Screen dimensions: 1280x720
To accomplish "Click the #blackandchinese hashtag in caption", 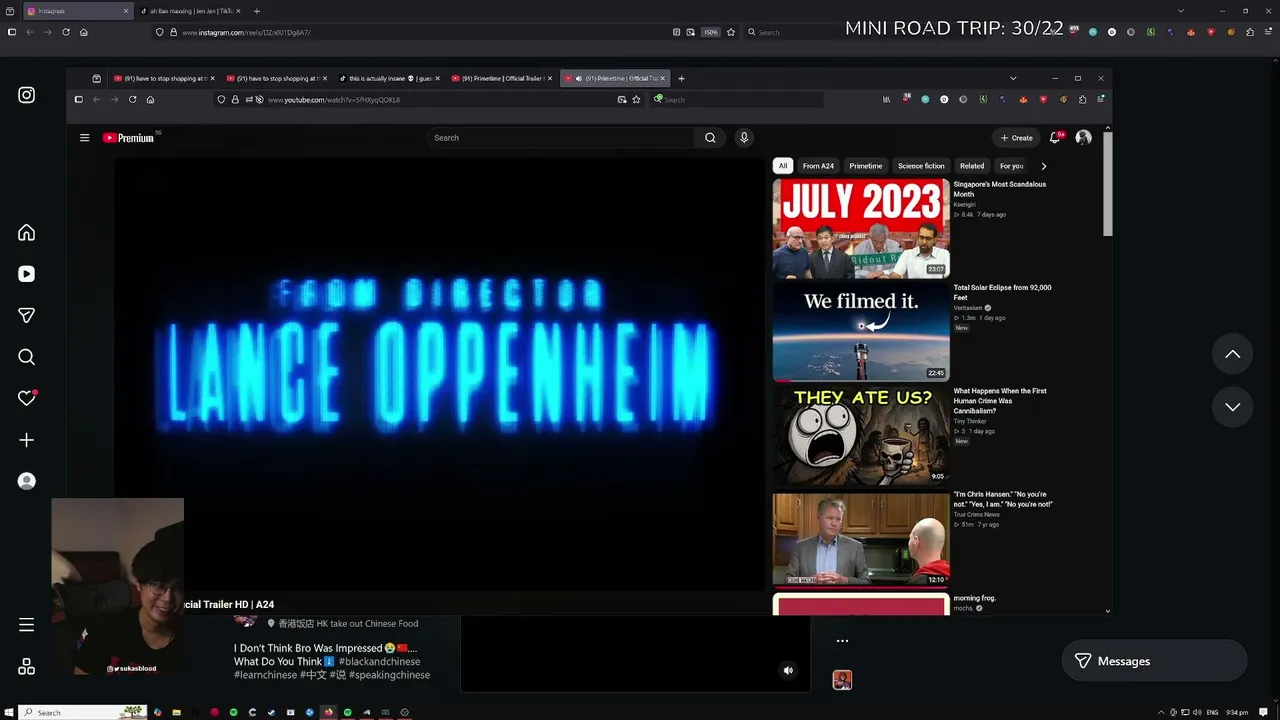I will [x=380, y=662].
